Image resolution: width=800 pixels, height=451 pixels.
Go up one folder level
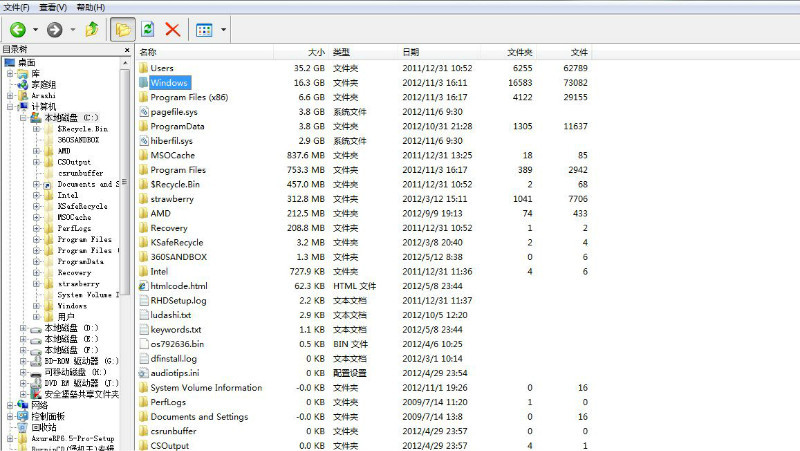pos(92,29)
